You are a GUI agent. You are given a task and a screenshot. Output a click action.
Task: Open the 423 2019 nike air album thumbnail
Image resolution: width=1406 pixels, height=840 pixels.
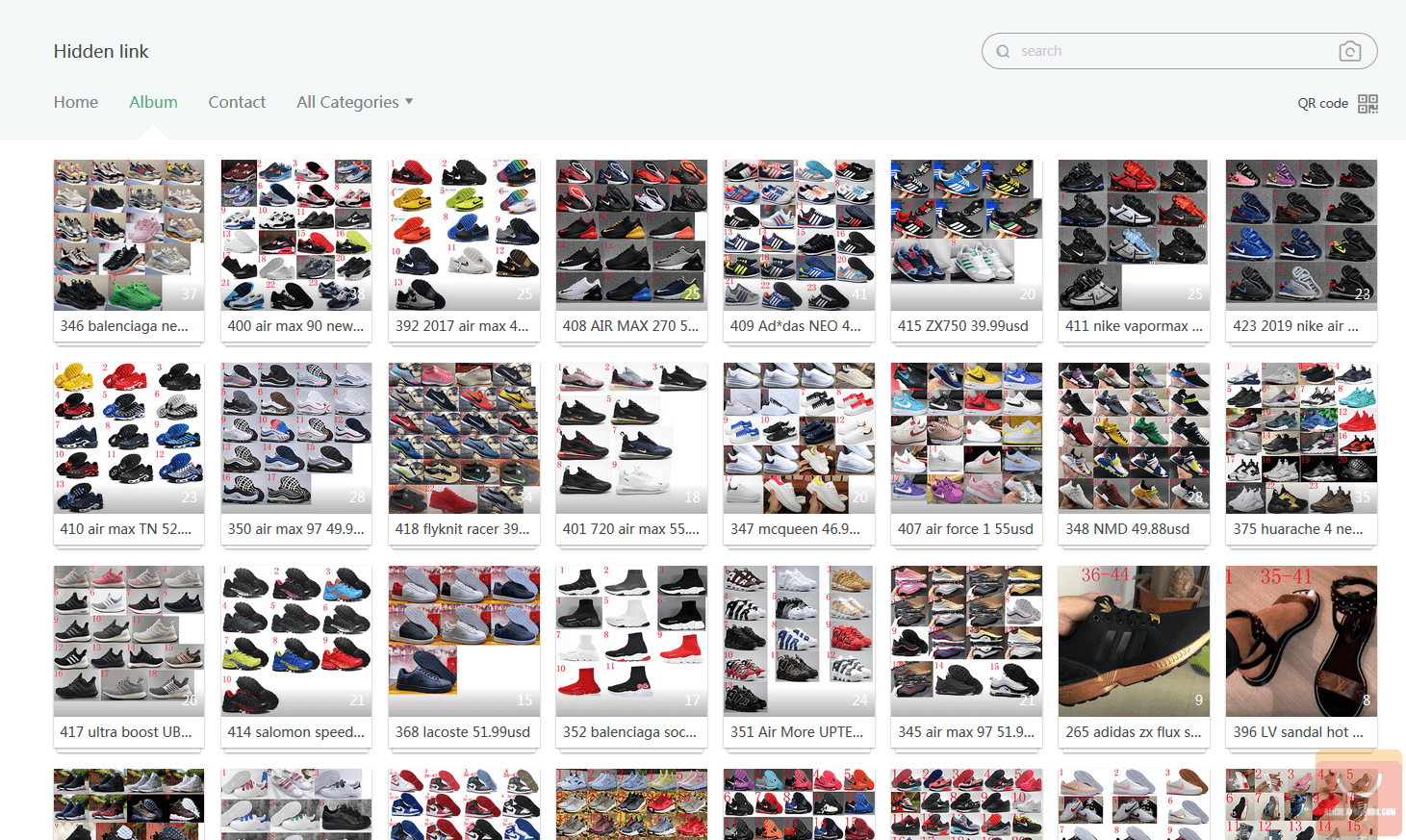coord(1301,235)
